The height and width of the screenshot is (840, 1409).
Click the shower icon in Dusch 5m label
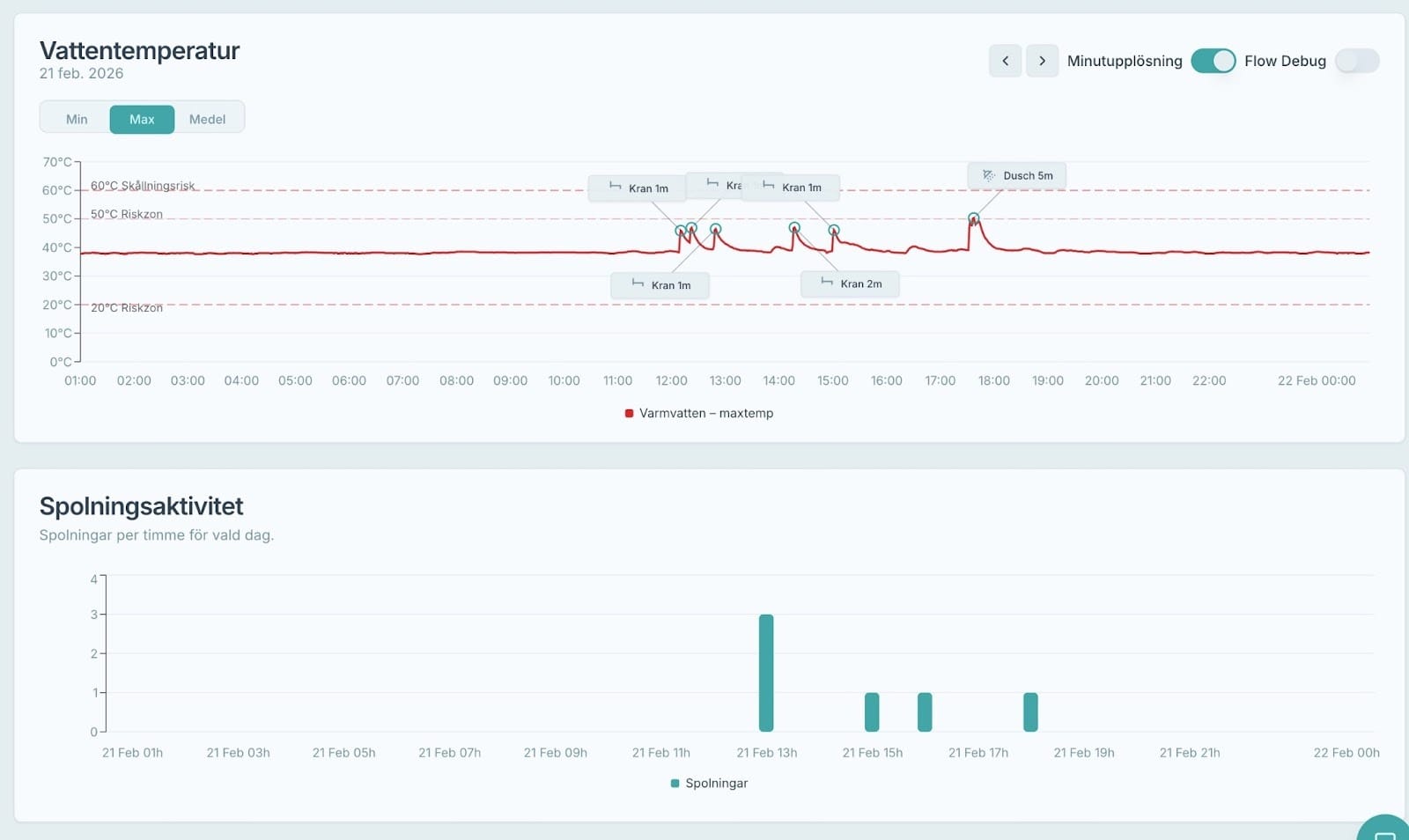tap(988, 175)
